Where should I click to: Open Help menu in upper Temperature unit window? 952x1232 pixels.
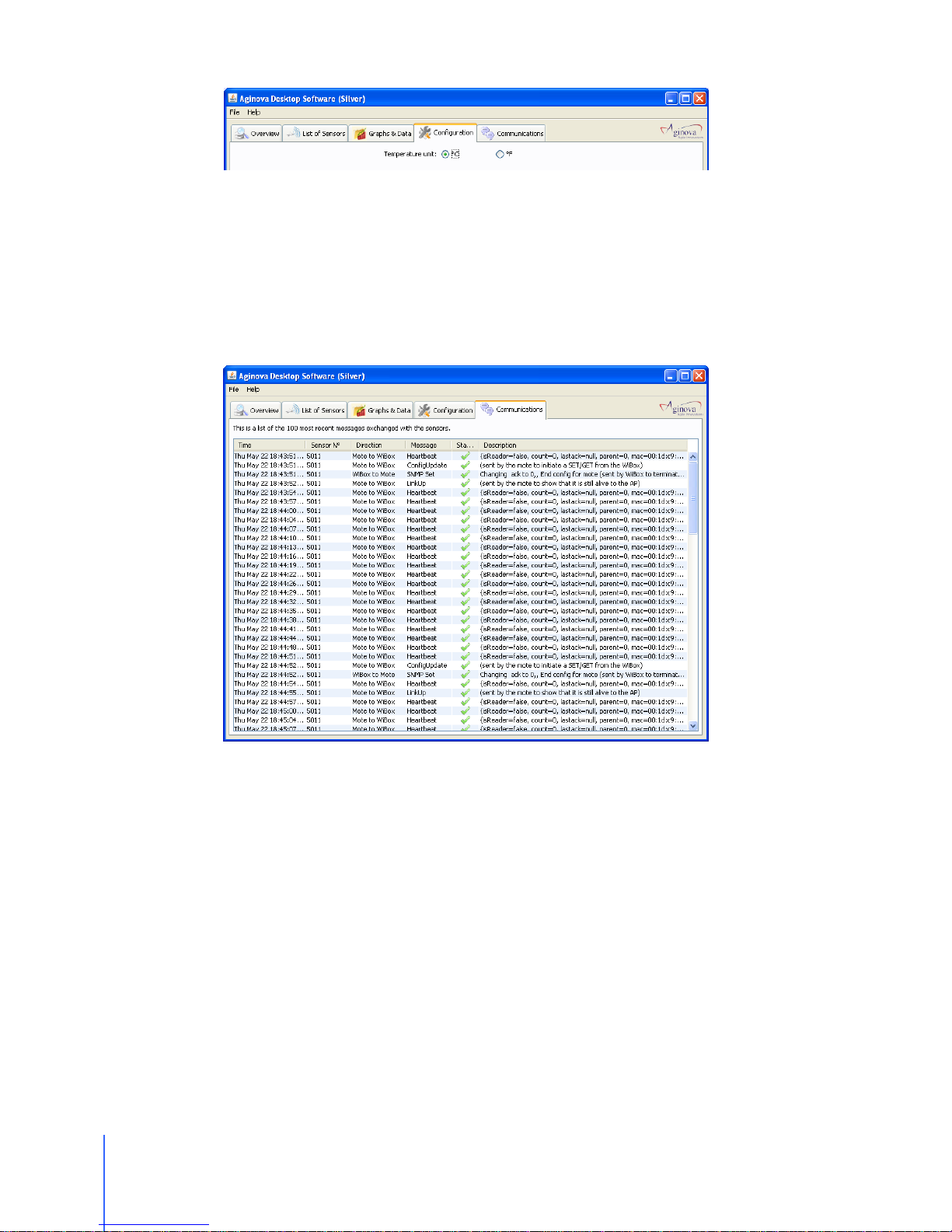pos(253,112)
